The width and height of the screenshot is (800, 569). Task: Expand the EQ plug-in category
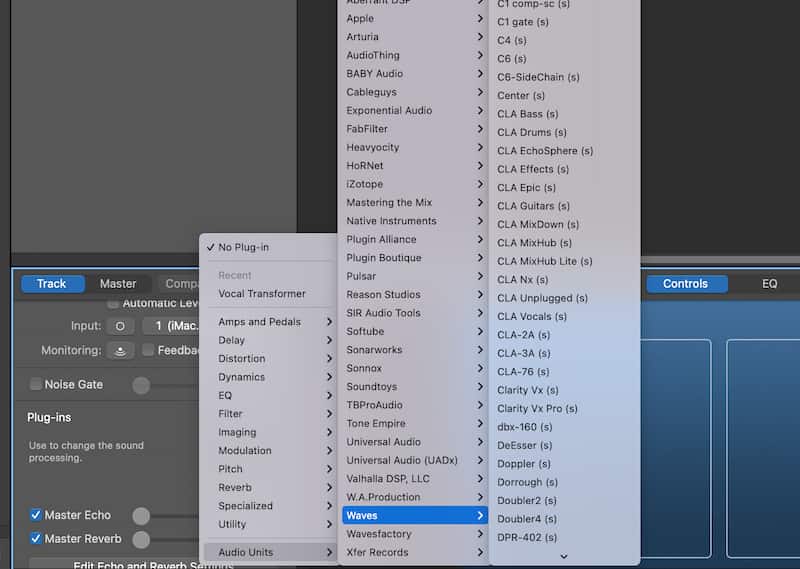268,395
